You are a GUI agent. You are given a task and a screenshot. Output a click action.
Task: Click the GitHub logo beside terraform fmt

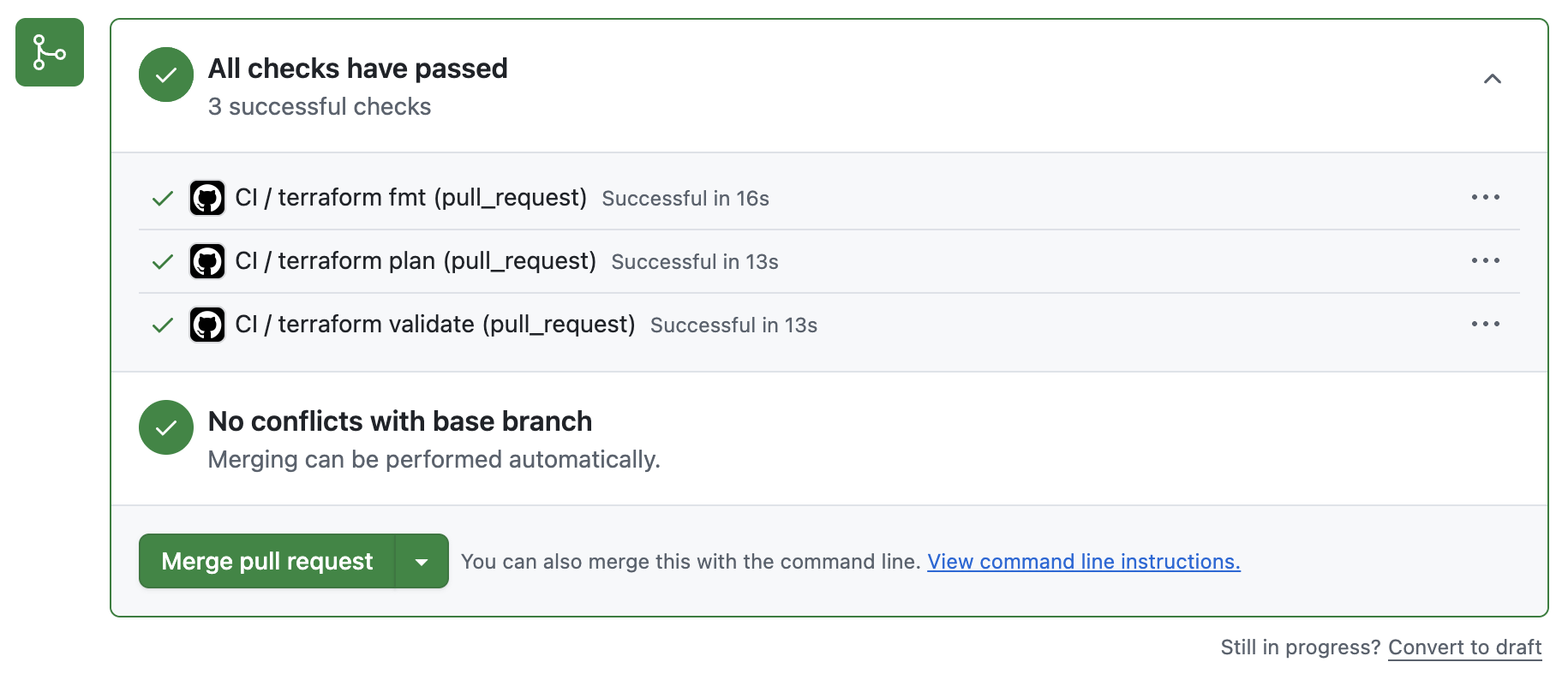207,198
